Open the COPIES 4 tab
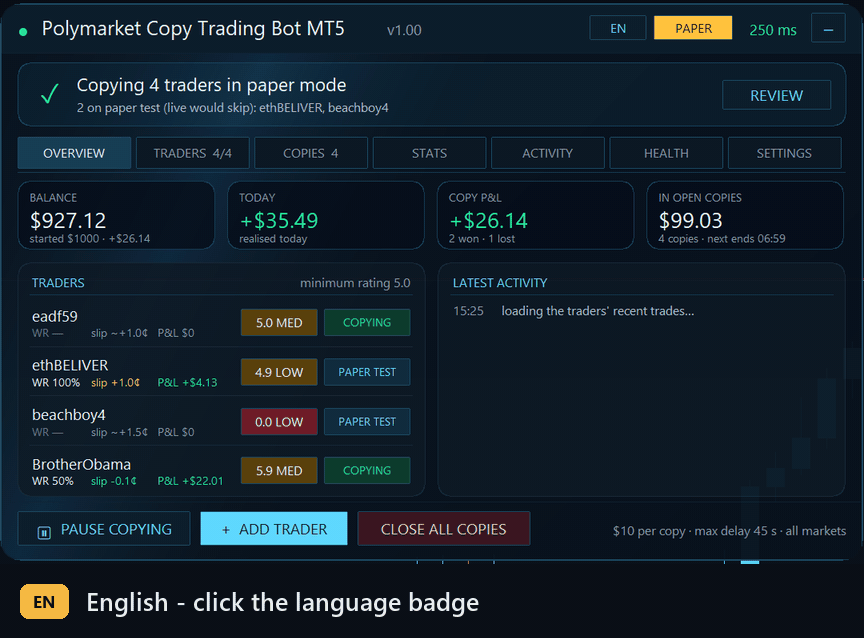 311,153
